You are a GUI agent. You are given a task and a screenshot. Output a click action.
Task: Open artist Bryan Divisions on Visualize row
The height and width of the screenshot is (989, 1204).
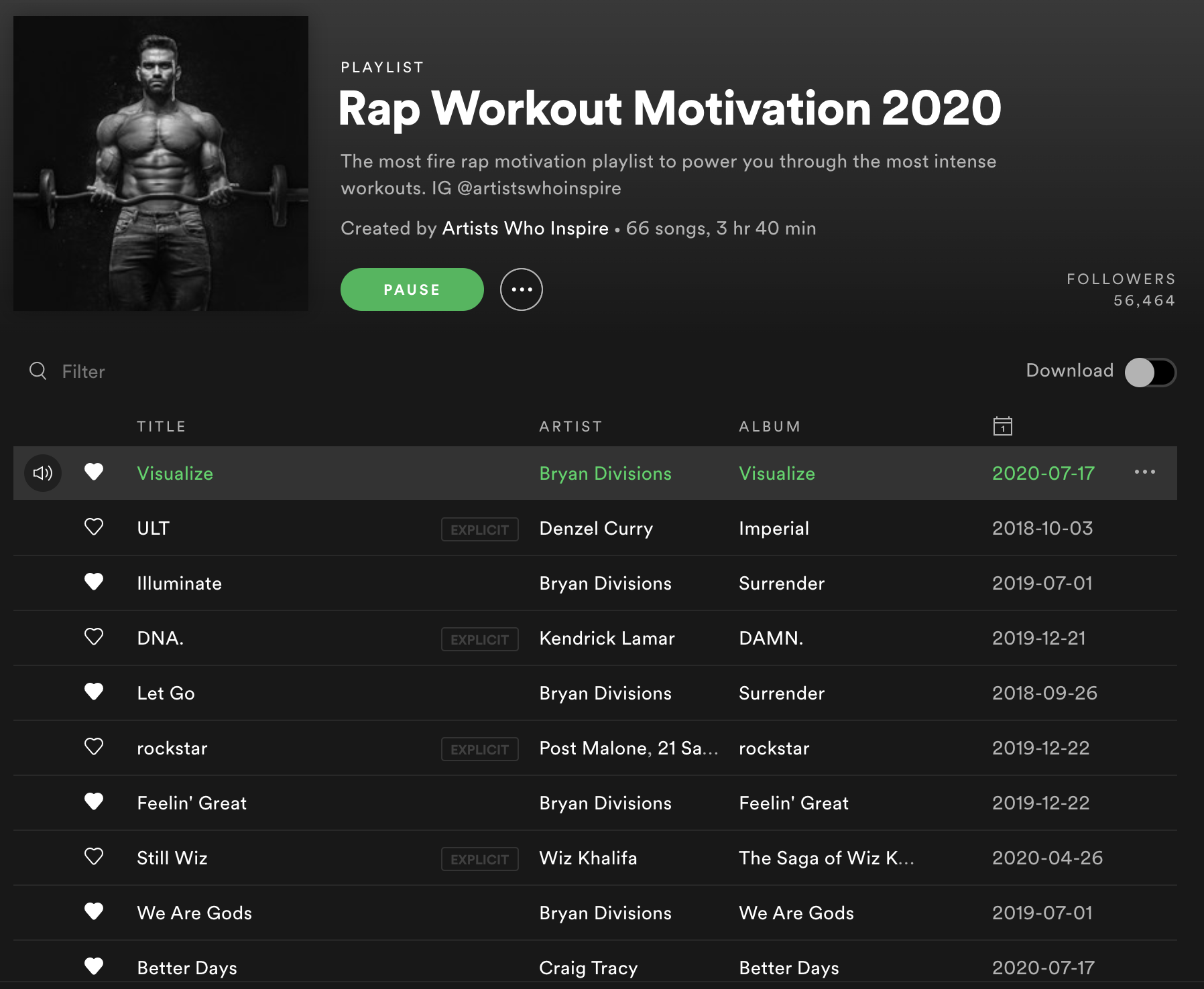click(605, 474)
